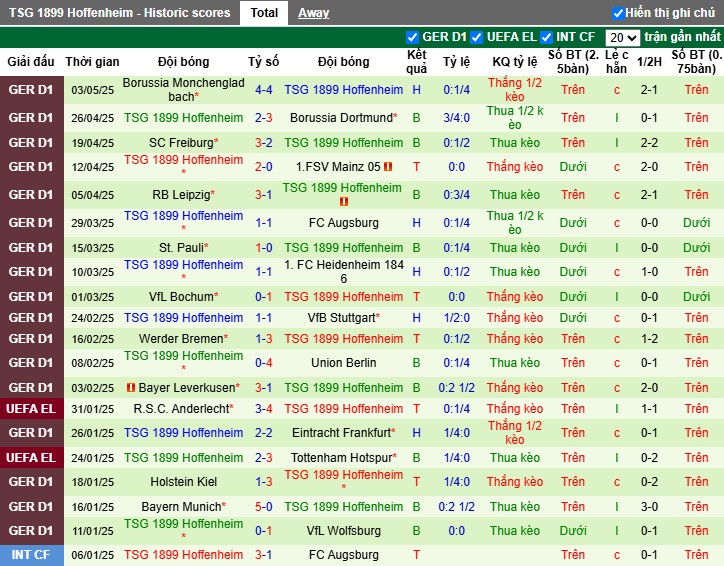
Task: Click the 1/2H column header
Action: coord(649,61)
